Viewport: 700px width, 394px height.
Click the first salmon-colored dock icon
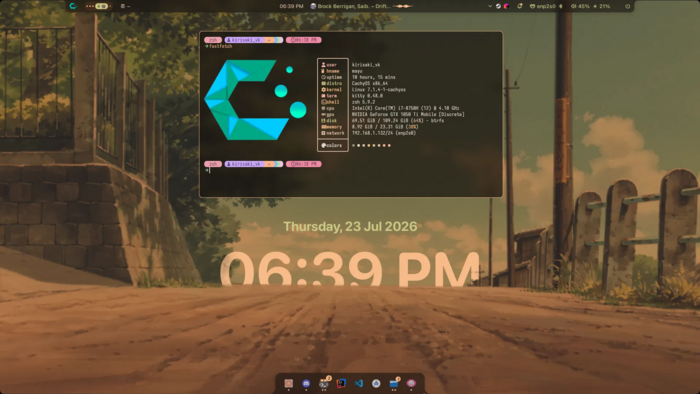[289, 383]
